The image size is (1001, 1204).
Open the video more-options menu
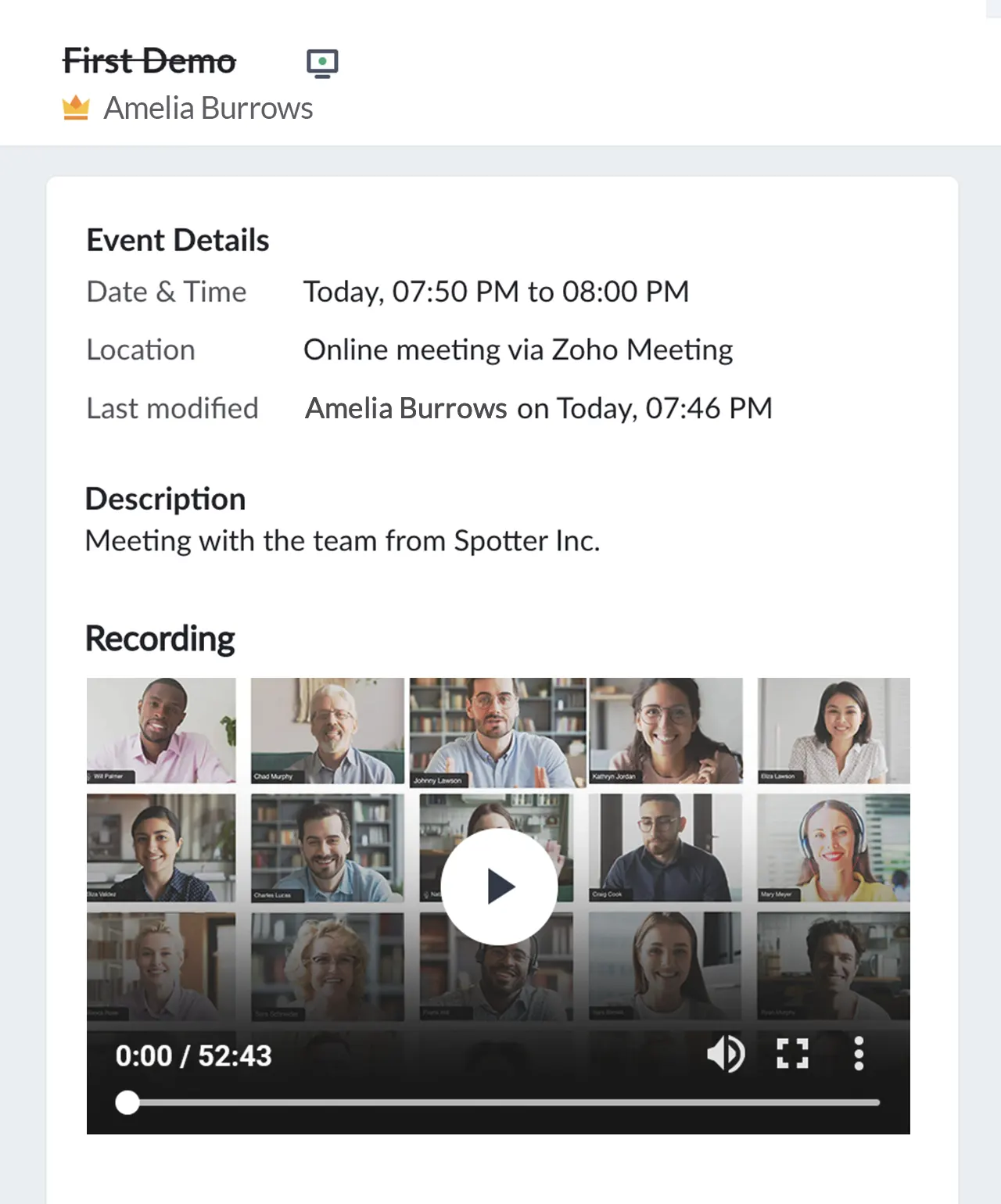point(859,1054)
